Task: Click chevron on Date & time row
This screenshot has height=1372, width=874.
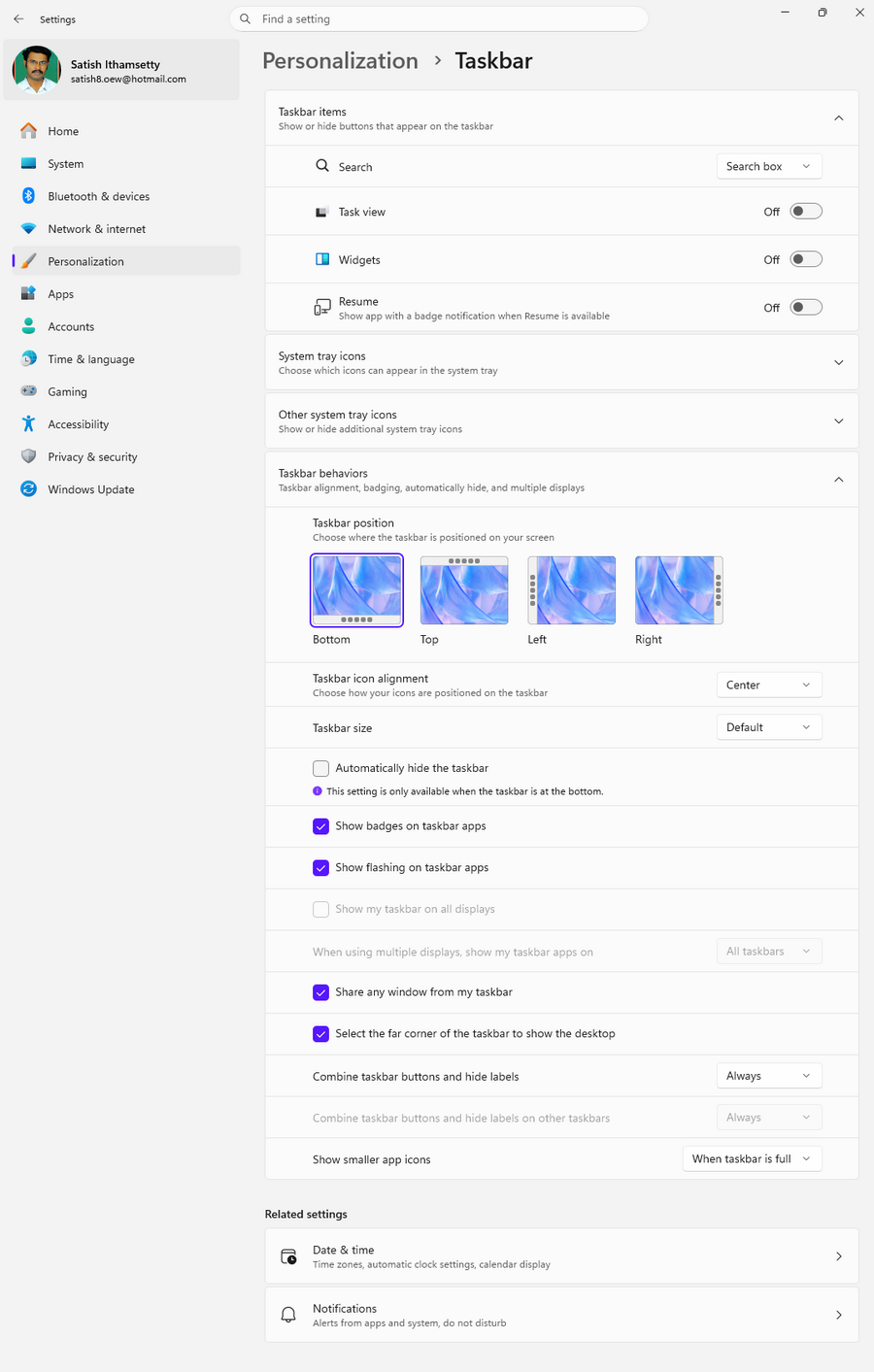Action: (x=839, y=1256)
